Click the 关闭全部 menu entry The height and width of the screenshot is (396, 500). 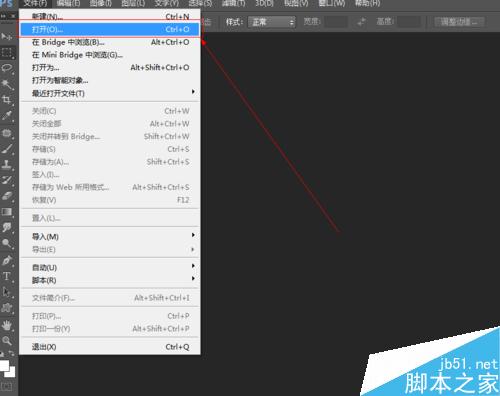click(110, 124)
